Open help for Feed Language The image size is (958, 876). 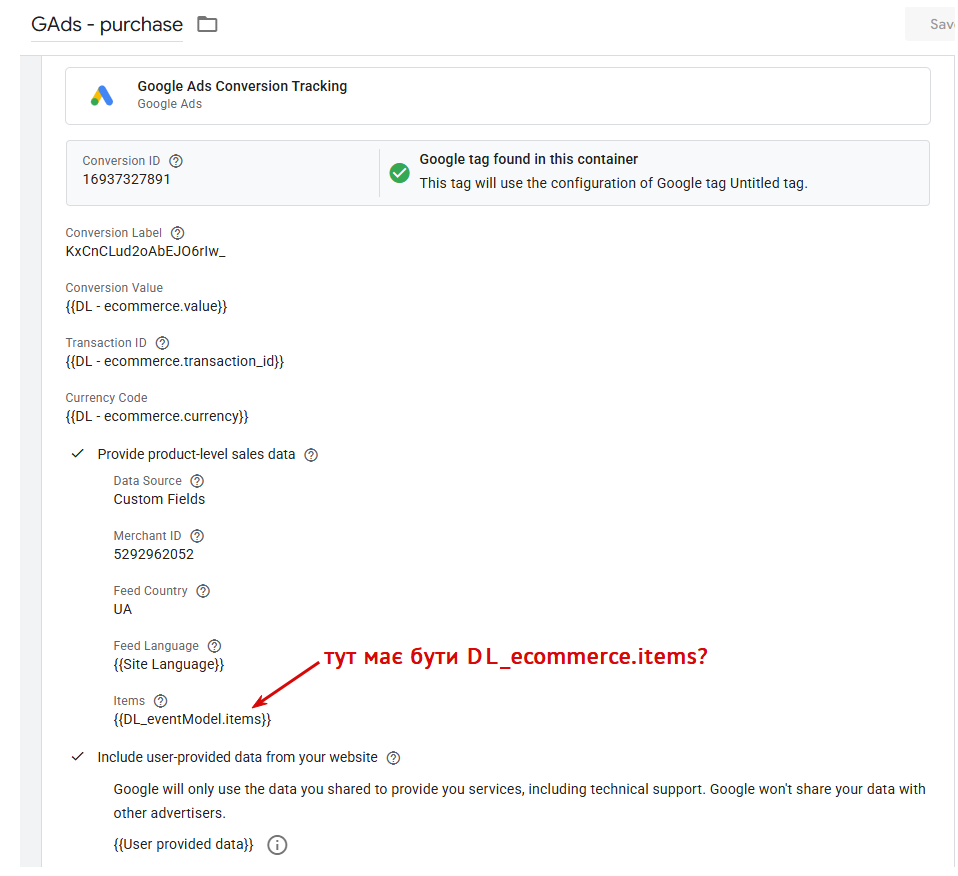pyautogui.click(x=214, y=646)
